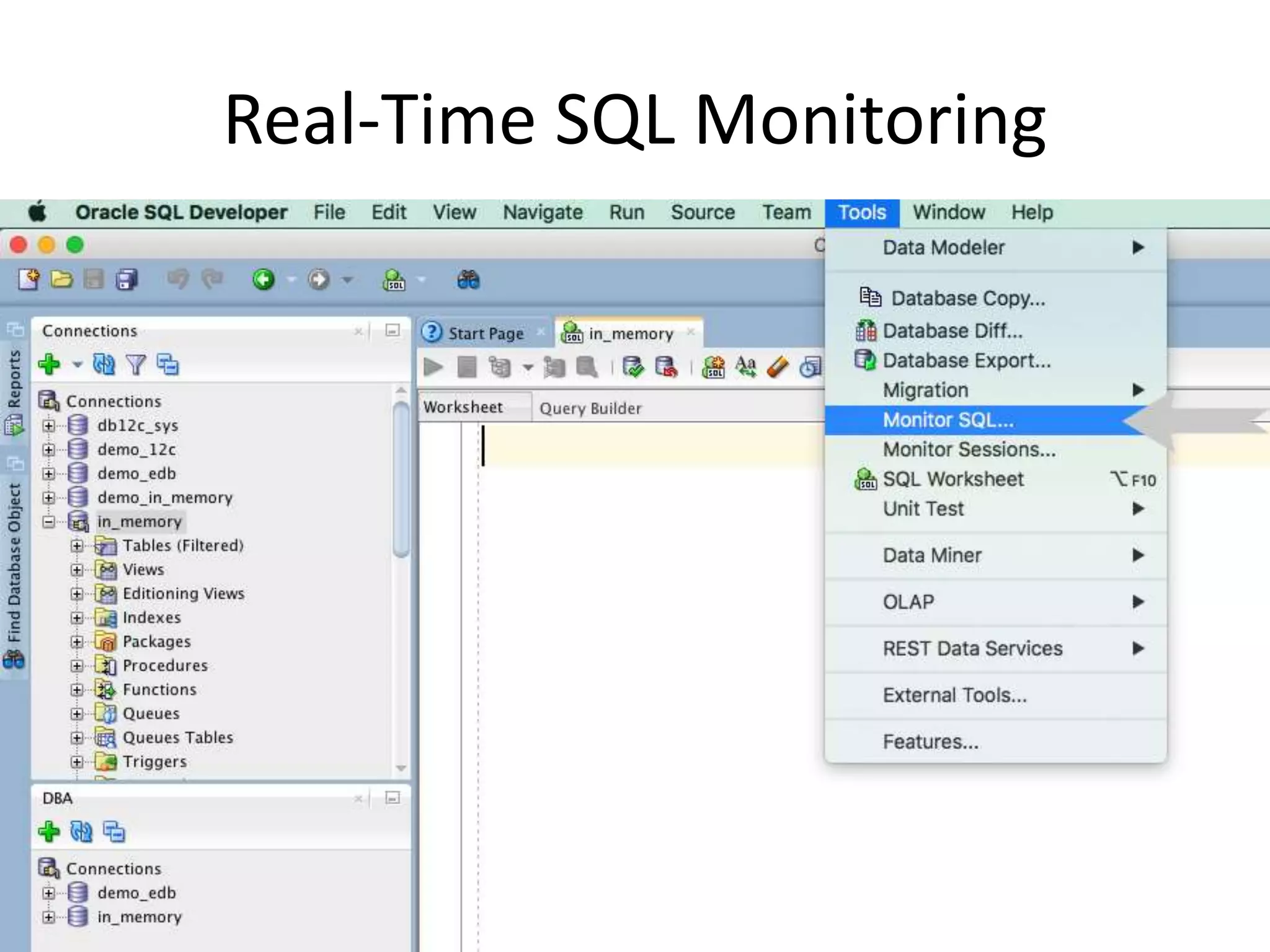Click the Refresh icon in DBA panel
Screen dimensions: 1270x952
[x=81, y=832]
